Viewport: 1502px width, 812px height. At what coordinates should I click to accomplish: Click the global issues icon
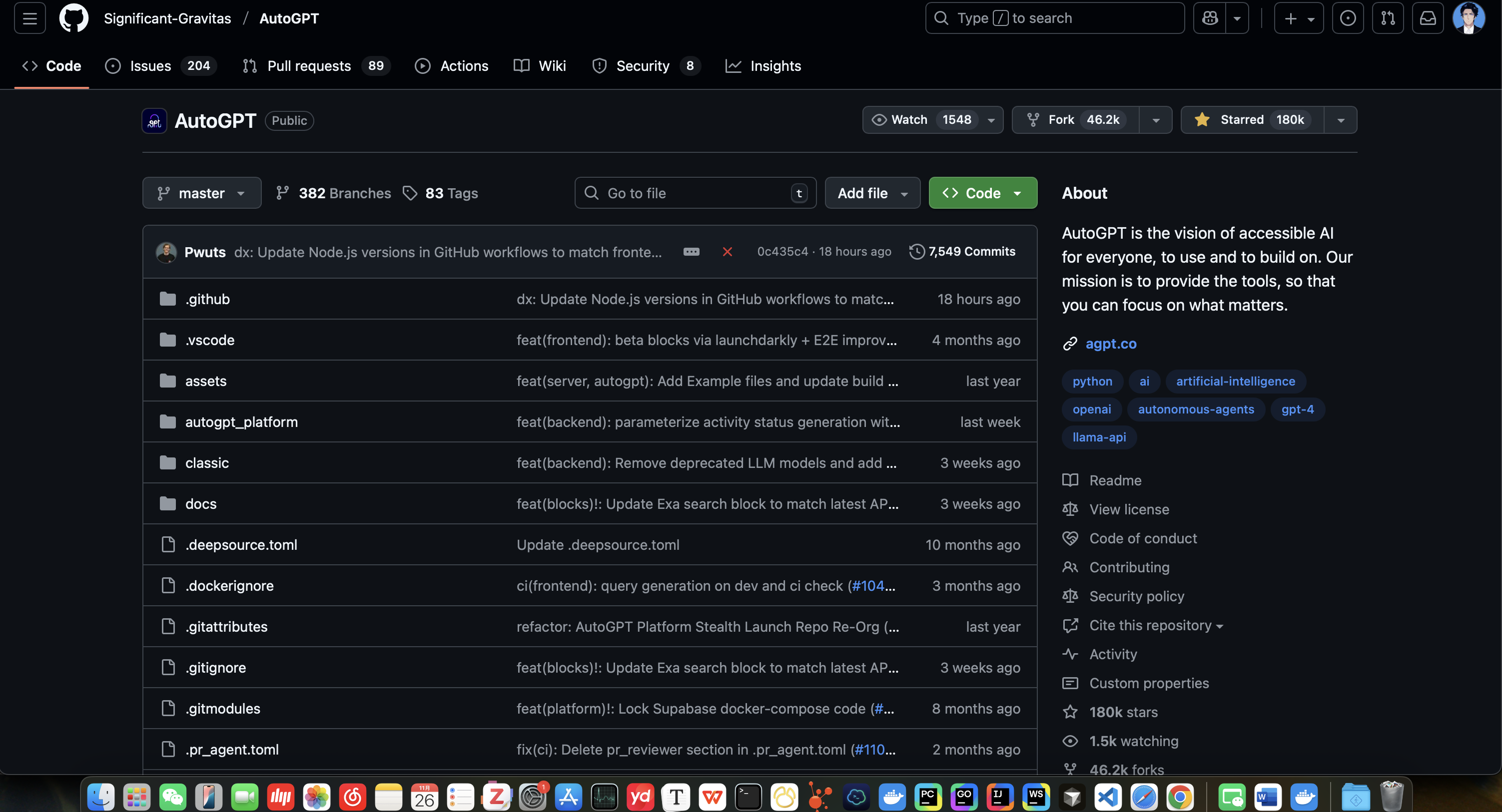point(1348,18)
